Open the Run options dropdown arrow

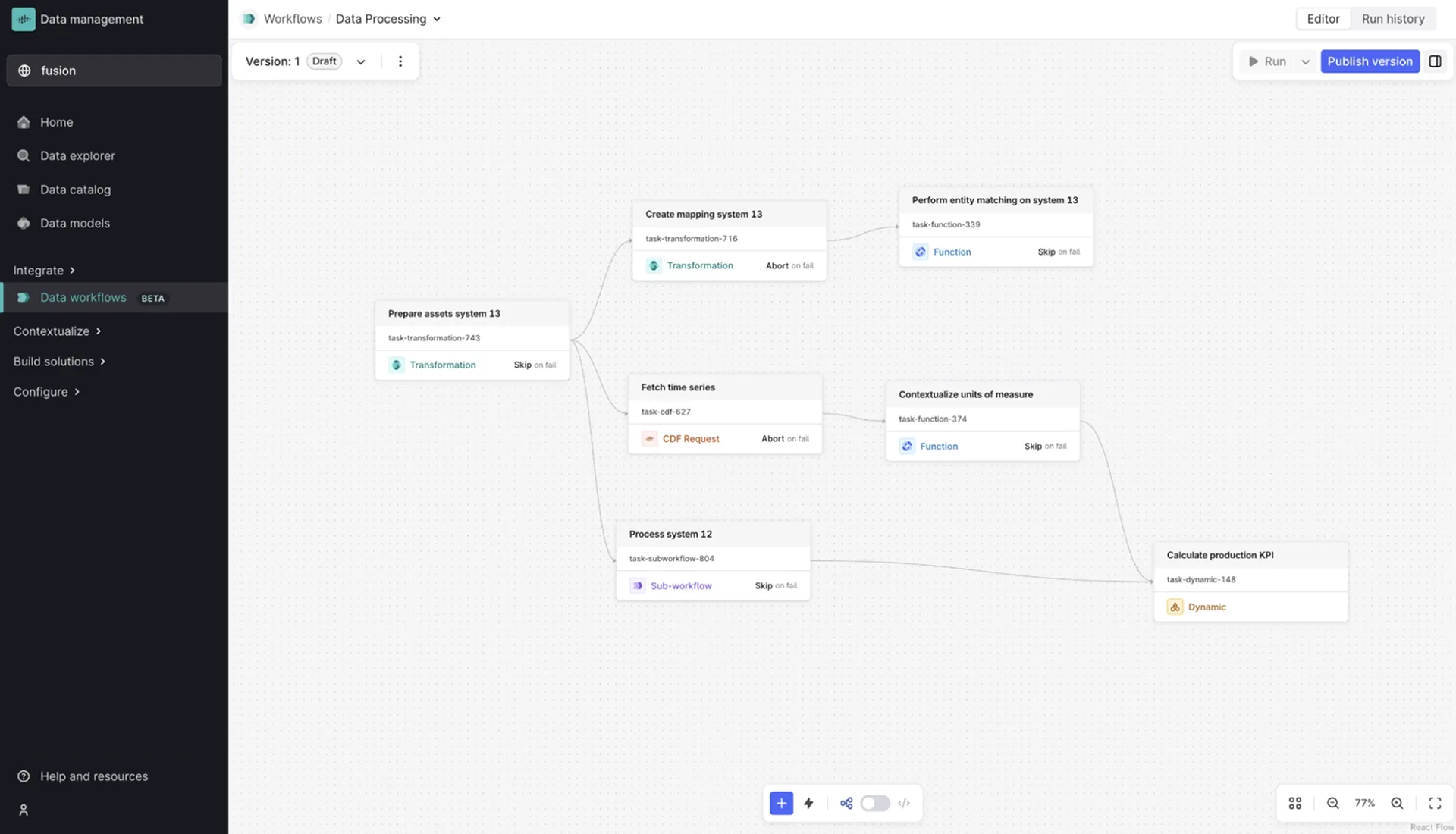coord(1305,61)
